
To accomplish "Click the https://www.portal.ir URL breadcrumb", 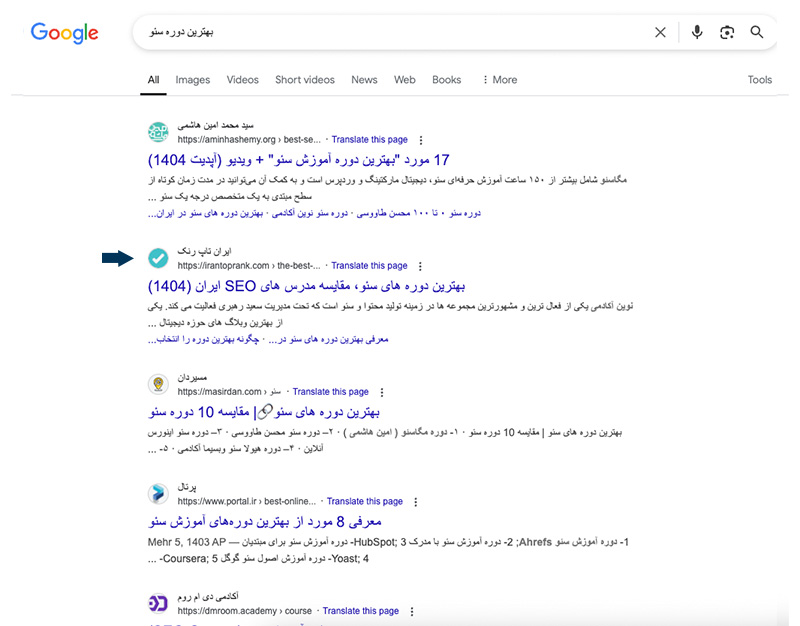I will pos(247,501).
